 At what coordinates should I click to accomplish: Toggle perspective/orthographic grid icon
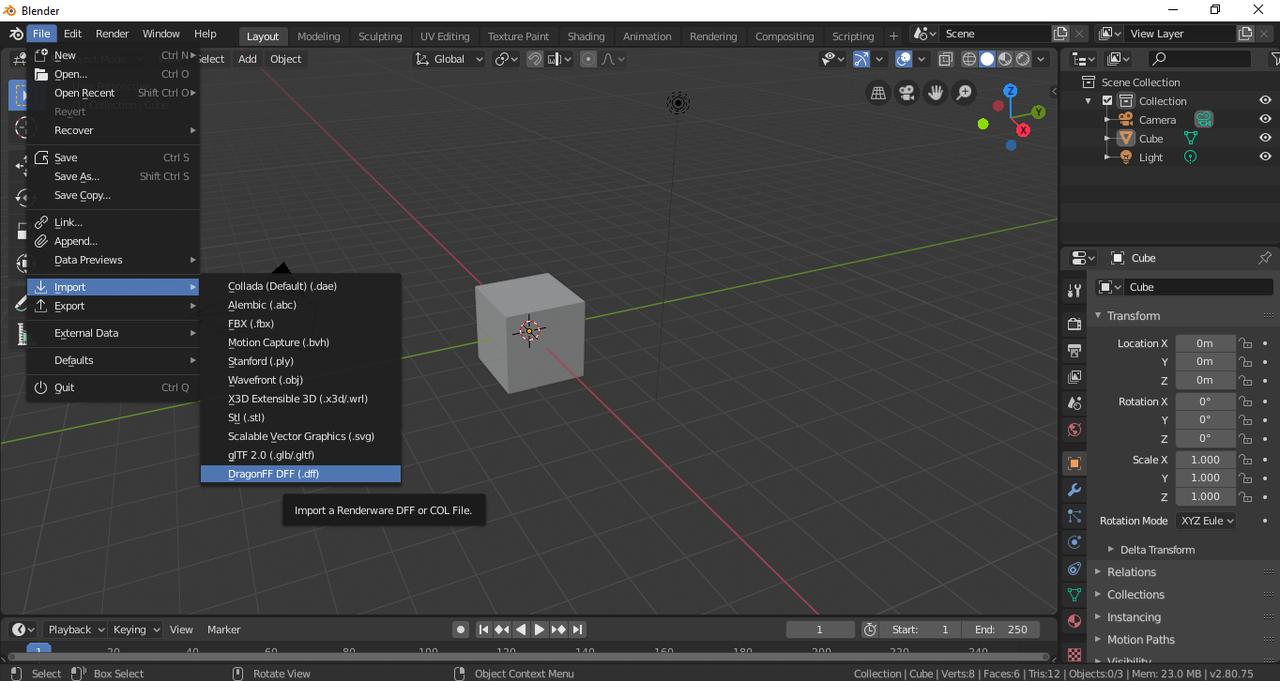[x=878, y=93]
